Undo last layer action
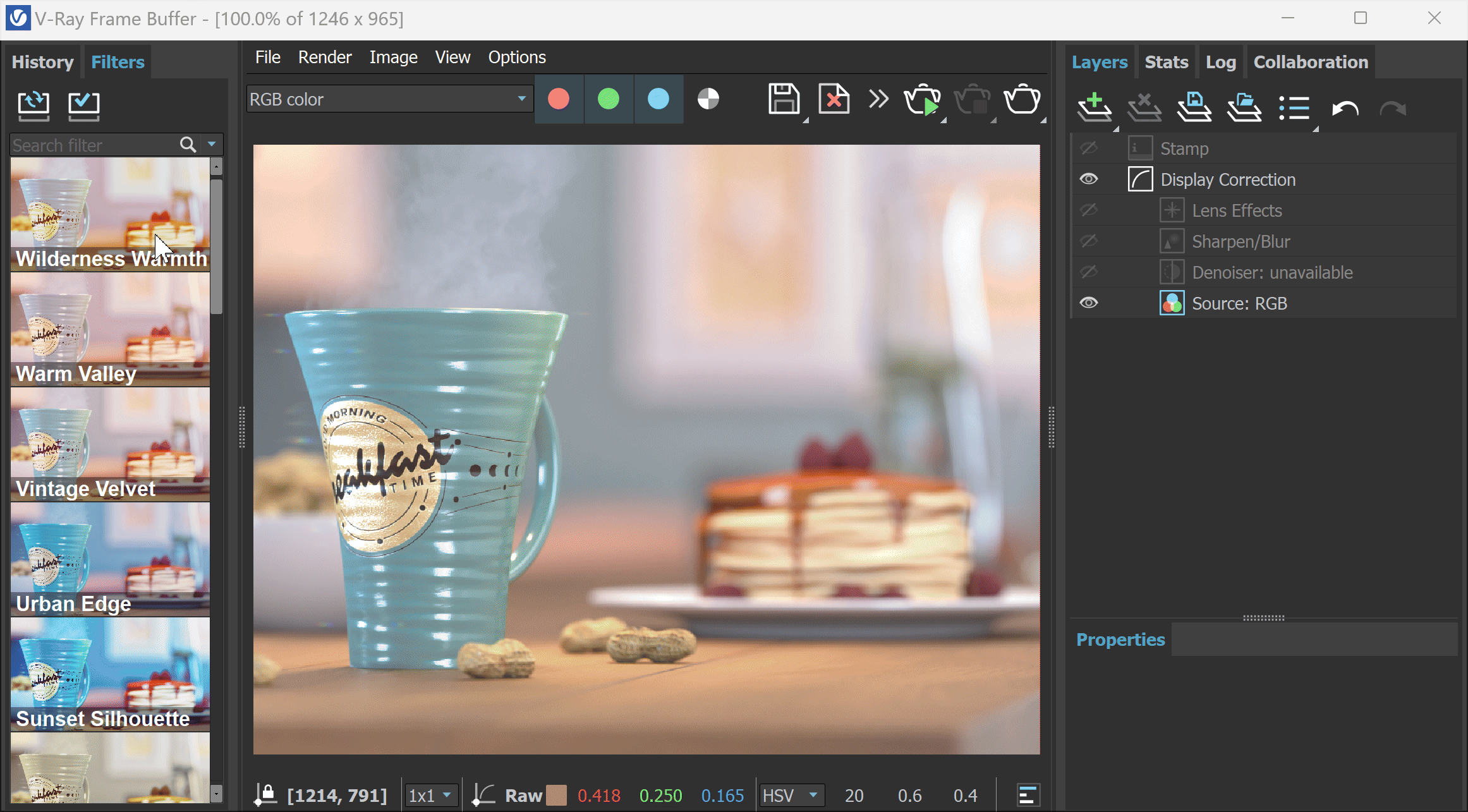The image size is (1468, 812). coord(1345,109)
